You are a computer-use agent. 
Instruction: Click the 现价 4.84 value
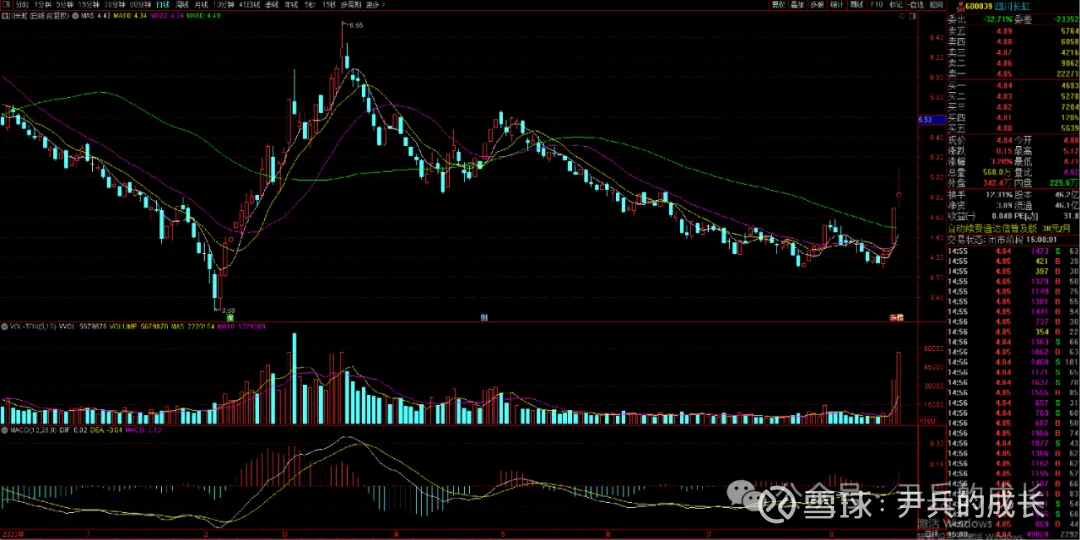[1002, 140]
